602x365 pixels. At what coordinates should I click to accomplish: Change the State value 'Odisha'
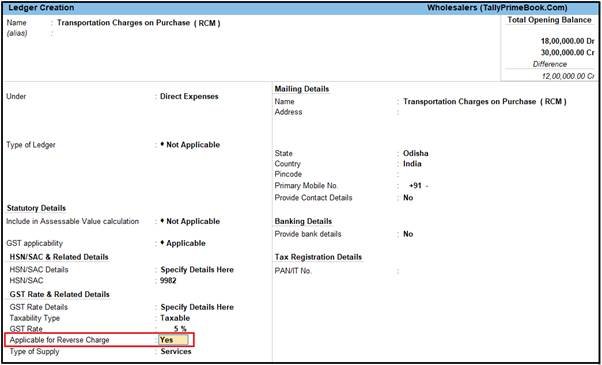pyautogui.click(x=415, y=154)
